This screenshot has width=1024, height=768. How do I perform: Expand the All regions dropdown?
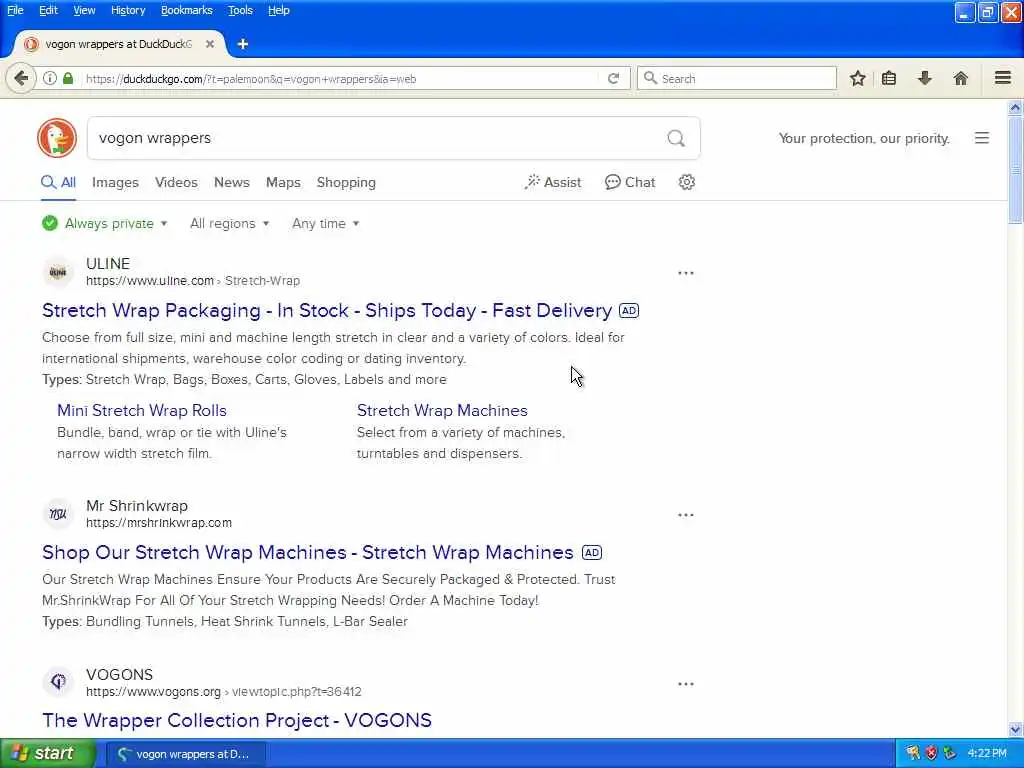click(x=230, y=223)
